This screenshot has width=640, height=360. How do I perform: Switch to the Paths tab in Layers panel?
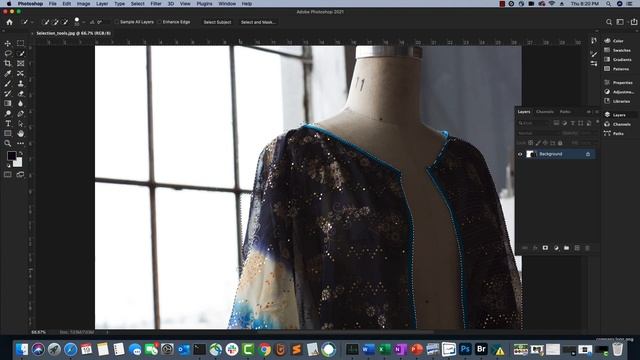565,112
